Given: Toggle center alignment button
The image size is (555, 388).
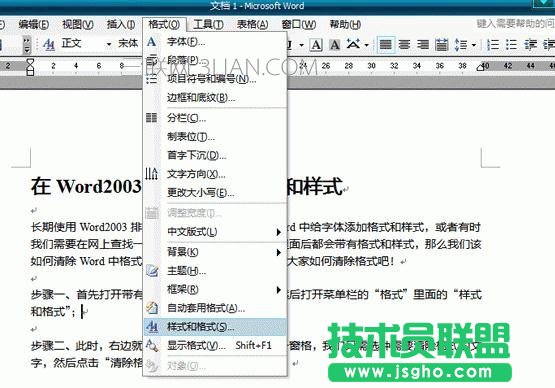Looking at the screenshot, I should click(x=404, y=45).
